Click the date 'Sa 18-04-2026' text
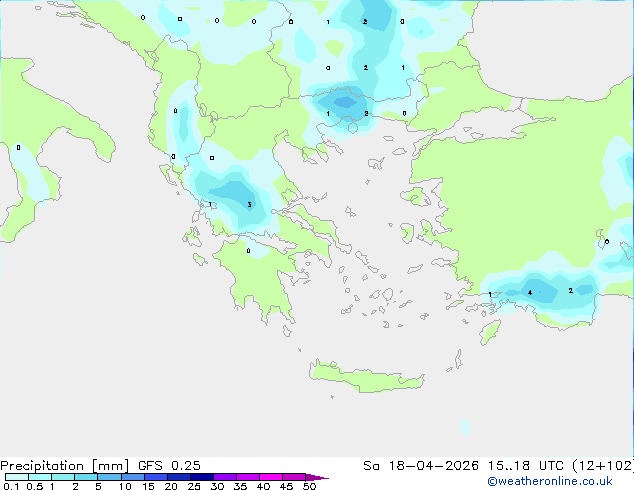634x490 pixels. point(421,466)
